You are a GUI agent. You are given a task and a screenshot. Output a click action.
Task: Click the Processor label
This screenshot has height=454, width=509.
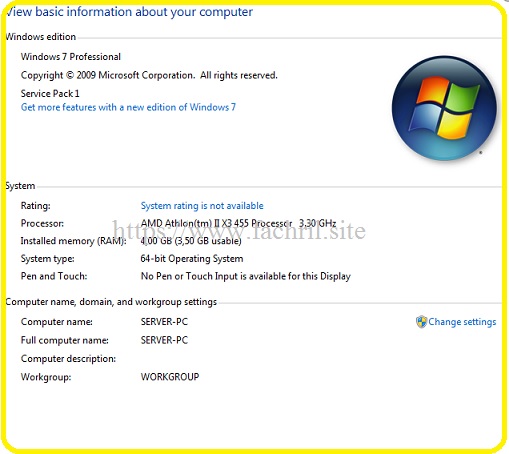(42, 223)
